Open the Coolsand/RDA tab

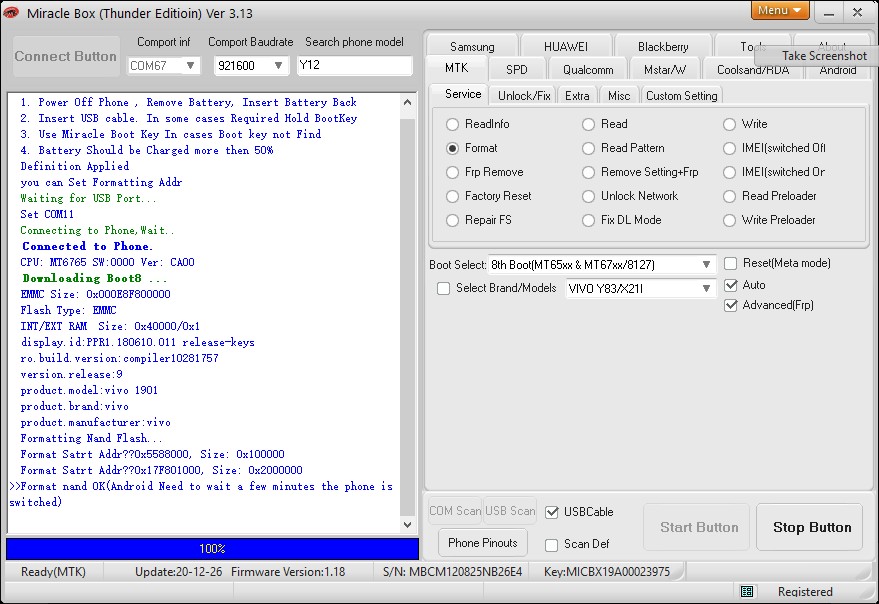point(752,70)
